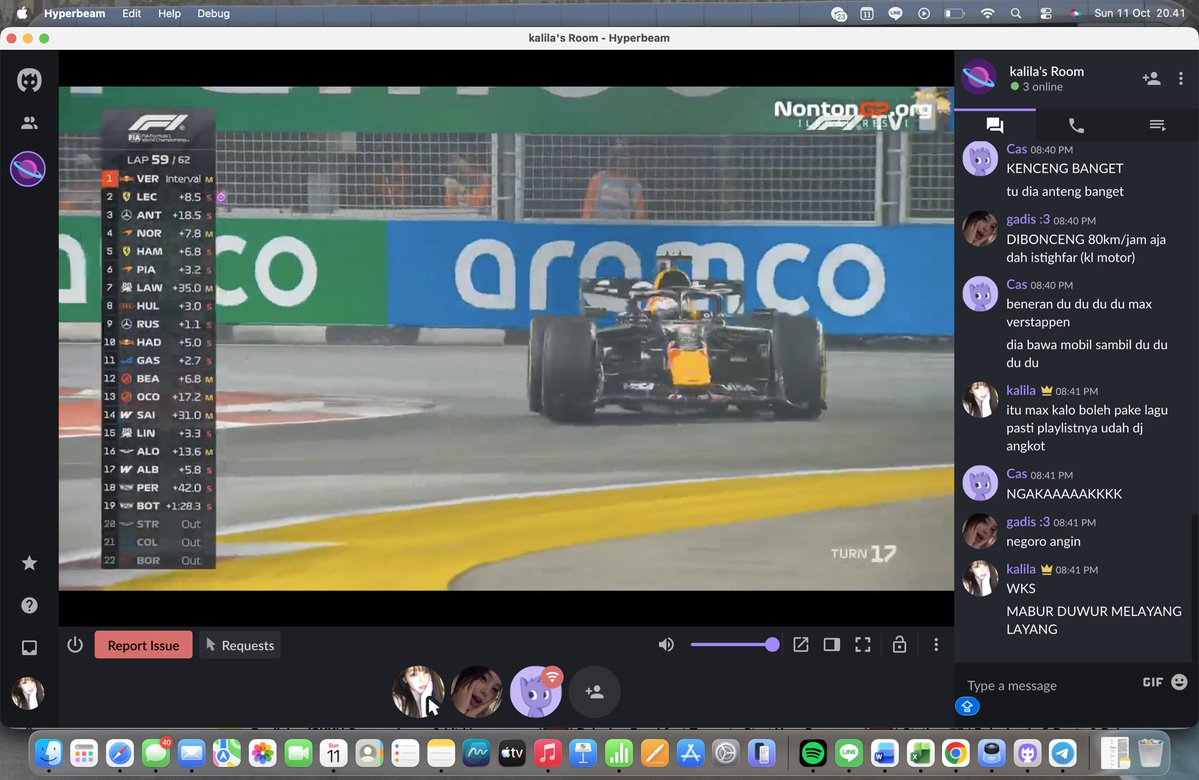The height and width of the screenshot is (780, 1199).
Task: Open Telegram from the Dock
Action: [x=1063, y=753]
